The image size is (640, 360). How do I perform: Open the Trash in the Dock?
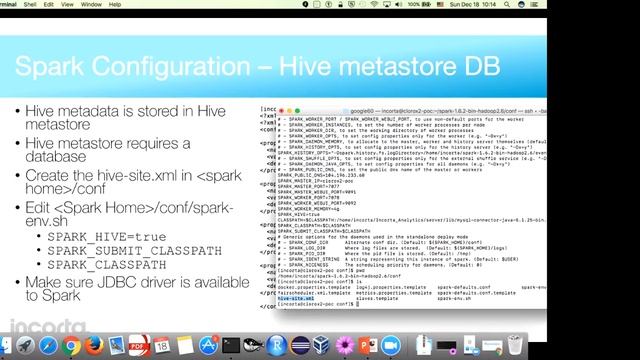514,346
